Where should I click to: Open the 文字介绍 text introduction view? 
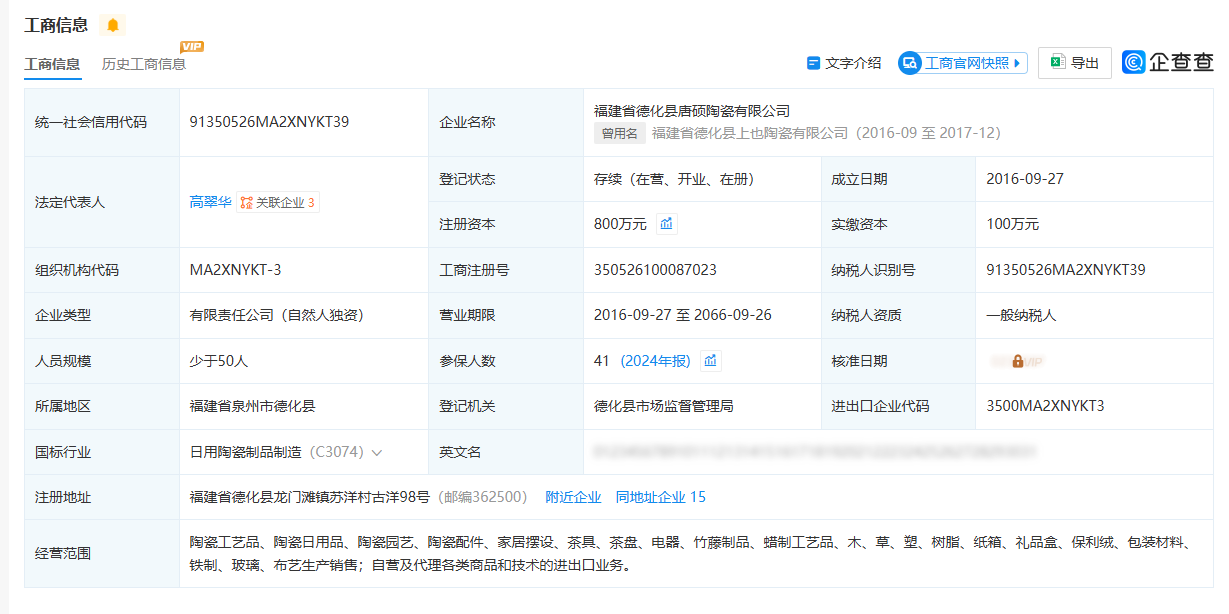(844, 63)
